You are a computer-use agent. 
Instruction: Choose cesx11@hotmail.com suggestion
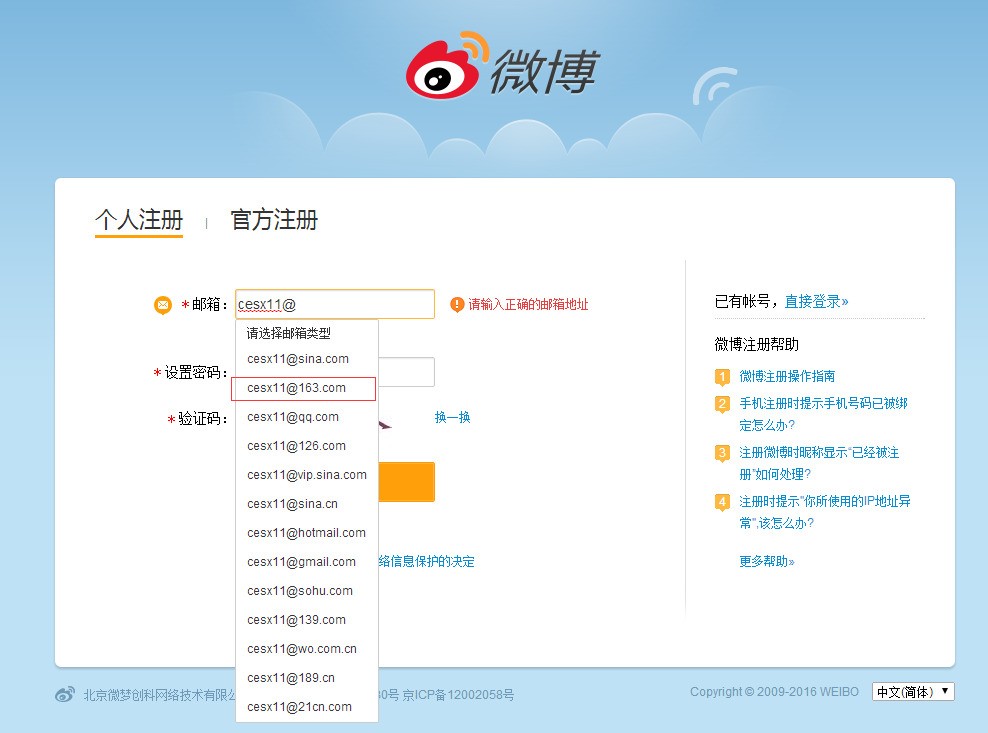pyautogui.click(x=307, y=533)
